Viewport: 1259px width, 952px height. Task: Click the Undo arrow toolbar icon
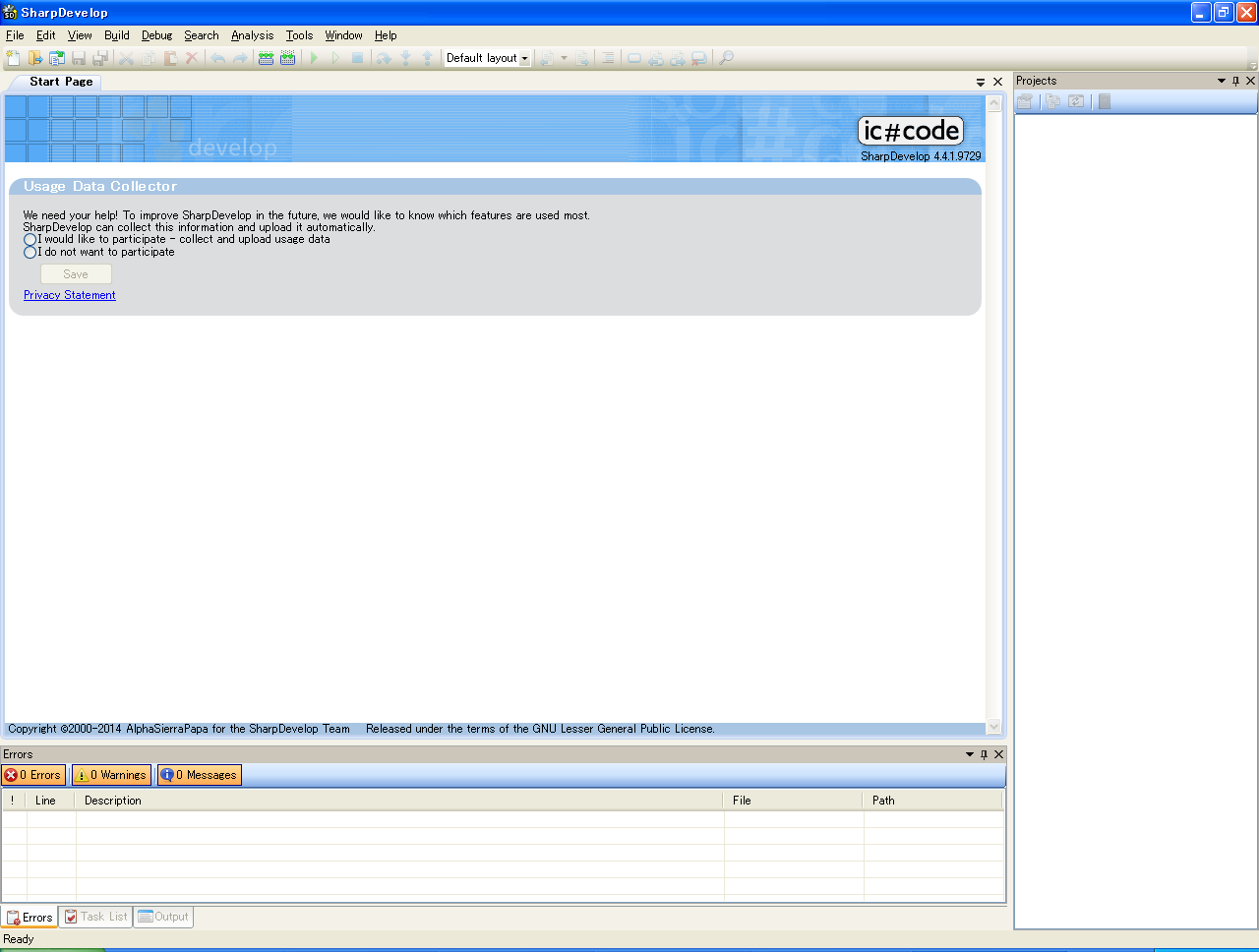(218, 58)
